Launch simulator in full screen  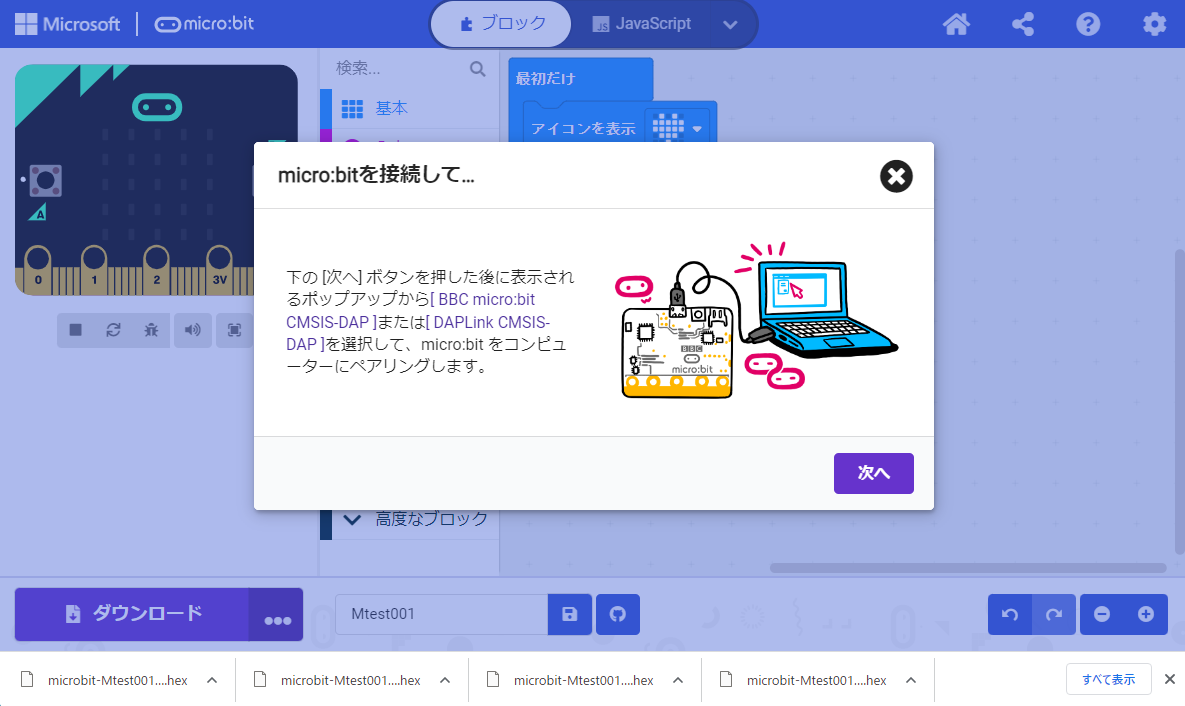(234, 330)
